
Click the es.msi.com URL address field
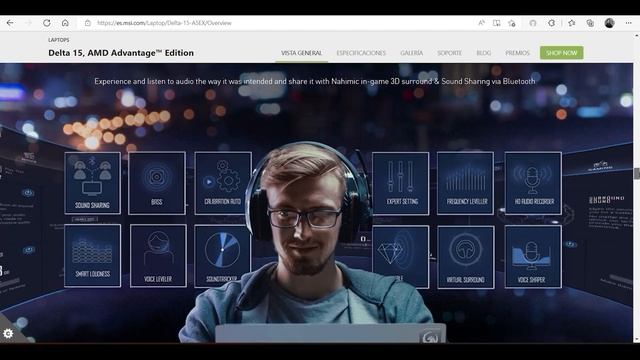pyautogui.click(x=164, y=23)
